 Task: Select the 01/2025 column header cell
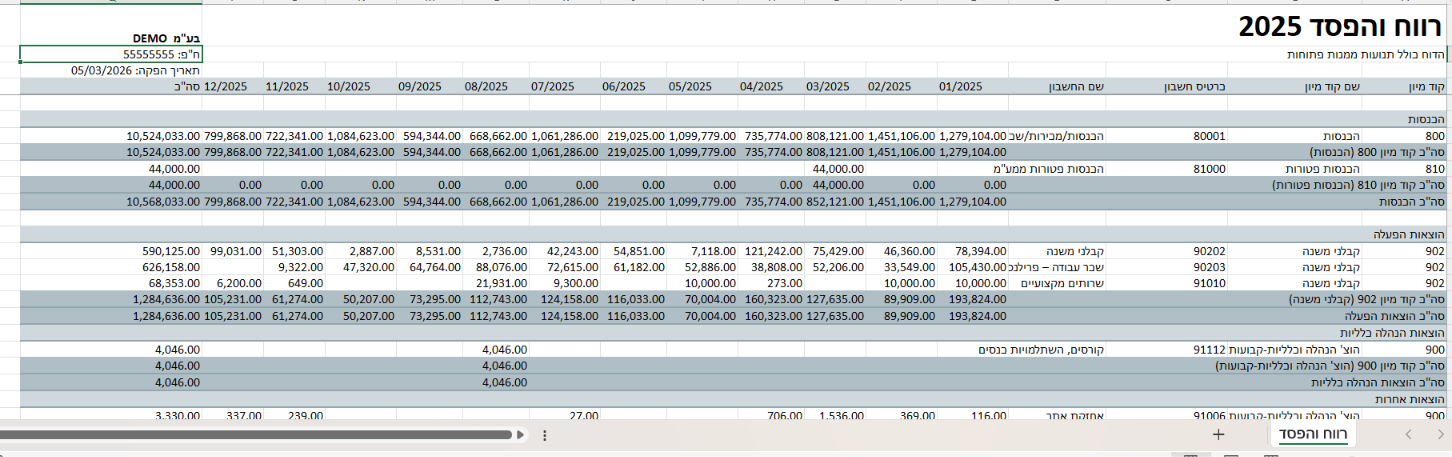coord(972,87)
